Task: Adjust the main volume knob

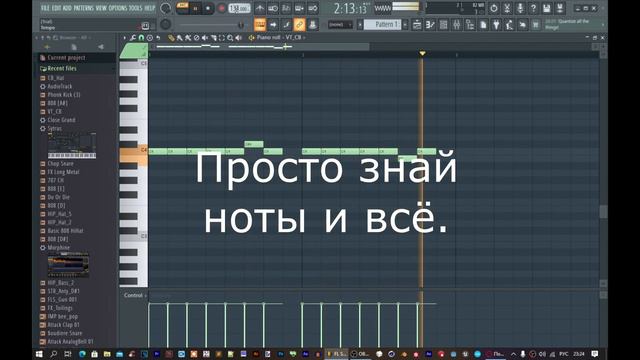Action: coord(165,8)
